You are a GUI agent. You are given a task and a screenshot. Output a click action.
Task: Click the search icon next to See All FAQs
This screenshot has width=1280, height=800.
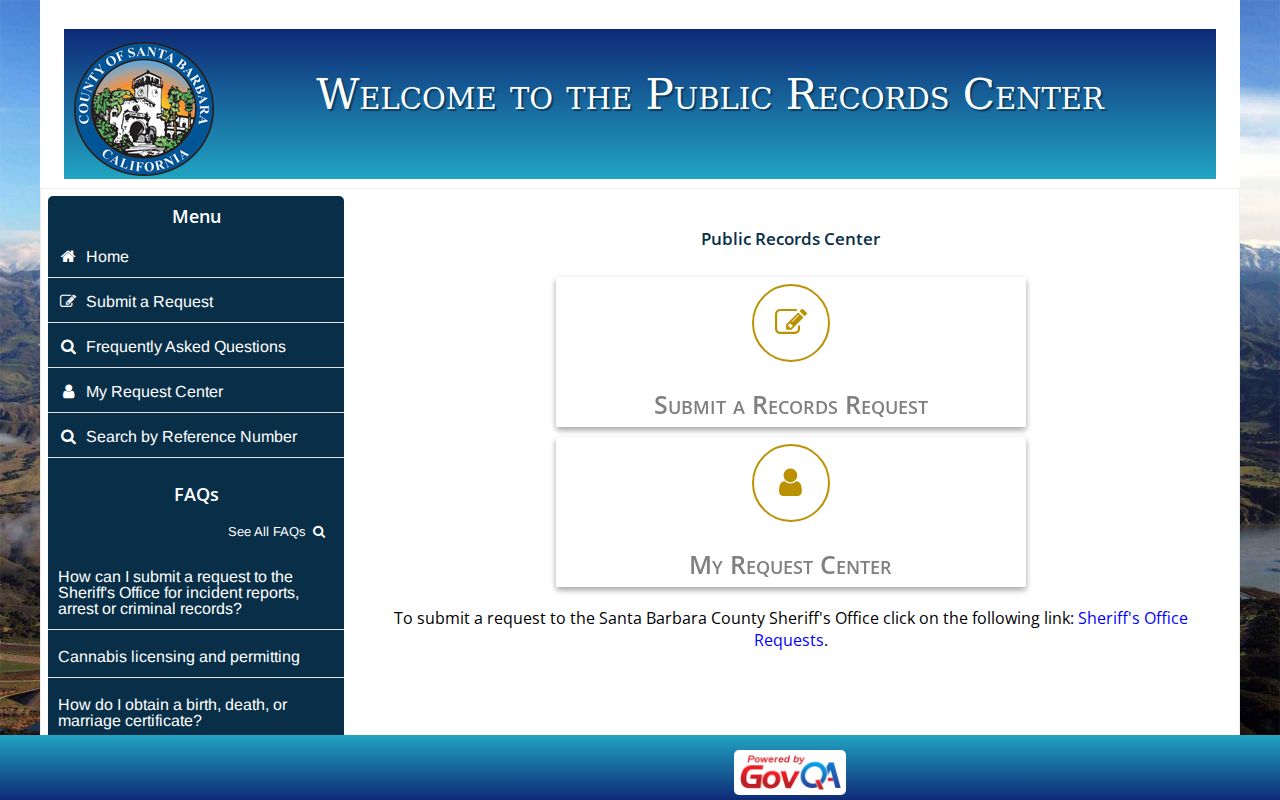click(319, 532)
